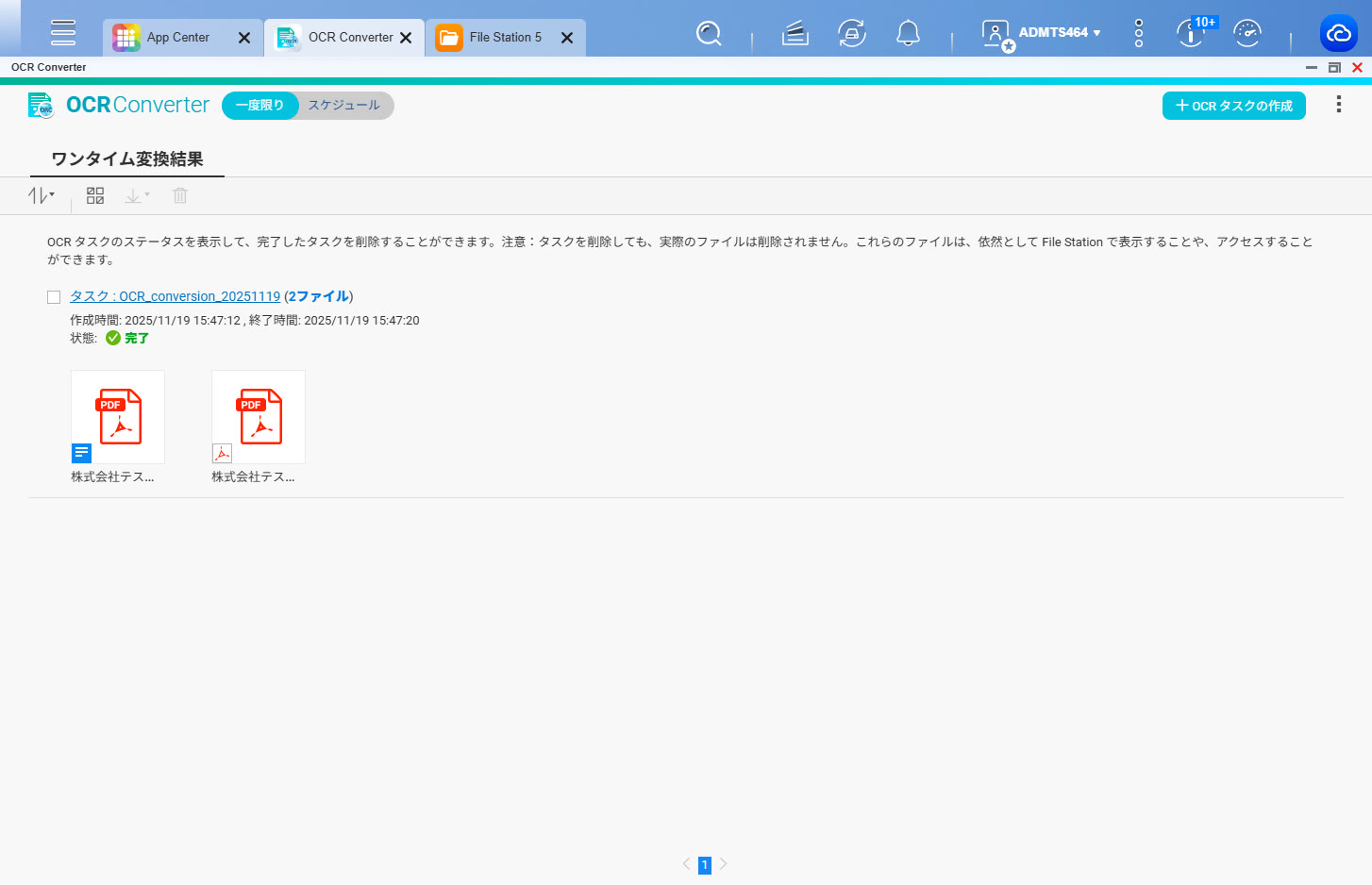1372x885 pixels.
Task: Click the delete trash can icon in toolbar
Action: (x=180, y=195)
